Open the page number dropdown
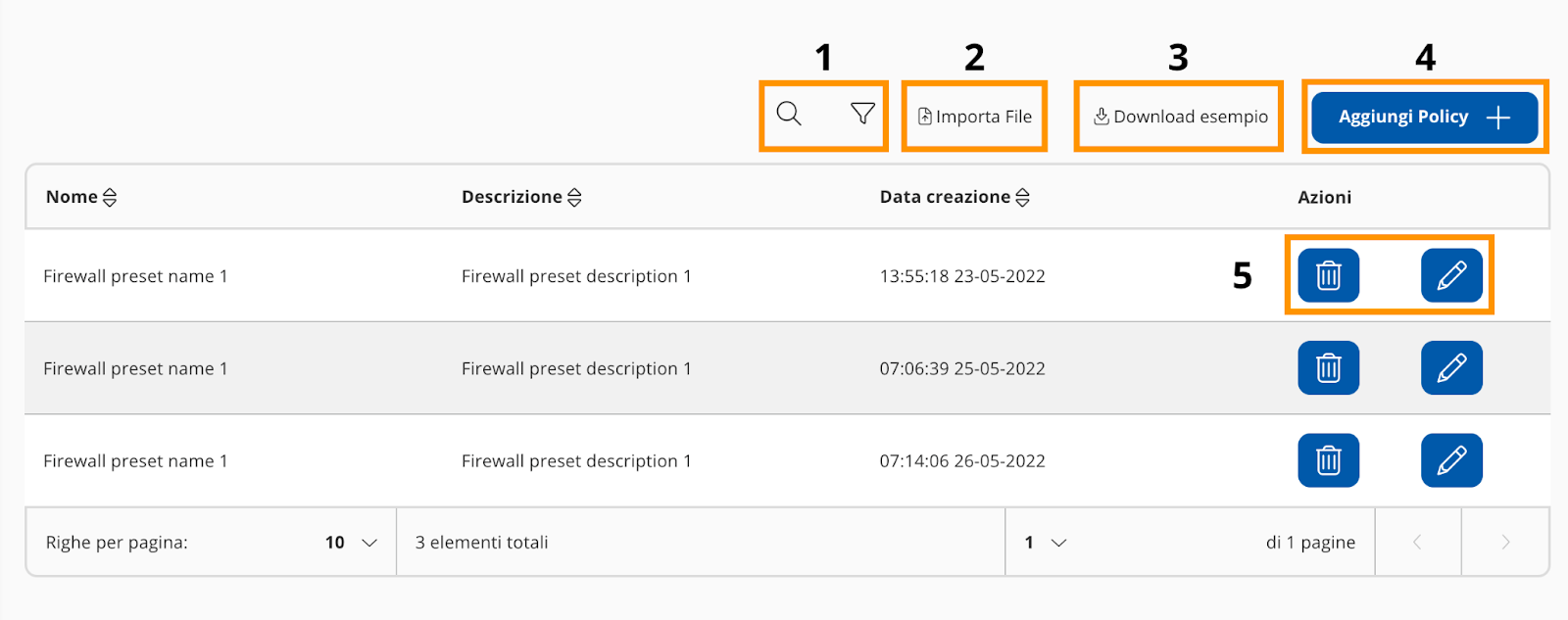Viewport: 1568px width, 620px height. point(1046,543)
